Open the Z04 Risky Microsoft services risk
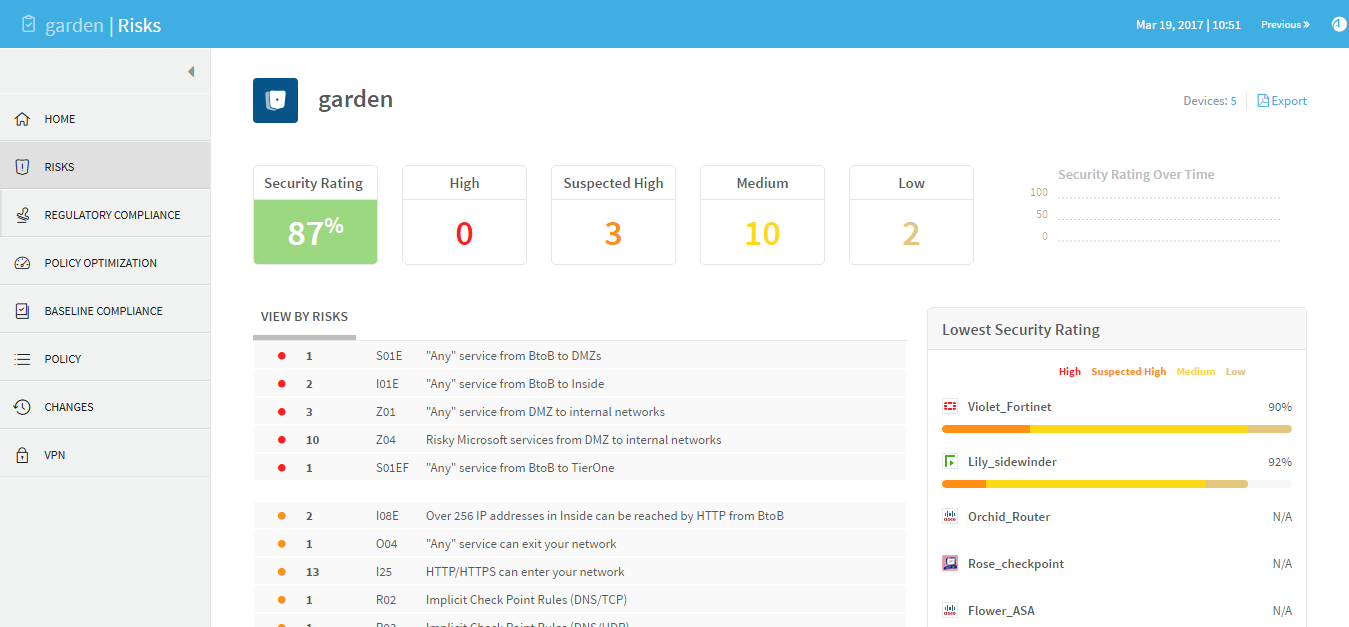The width and height of the screenshot is (1349, 627). pos(573,440)
